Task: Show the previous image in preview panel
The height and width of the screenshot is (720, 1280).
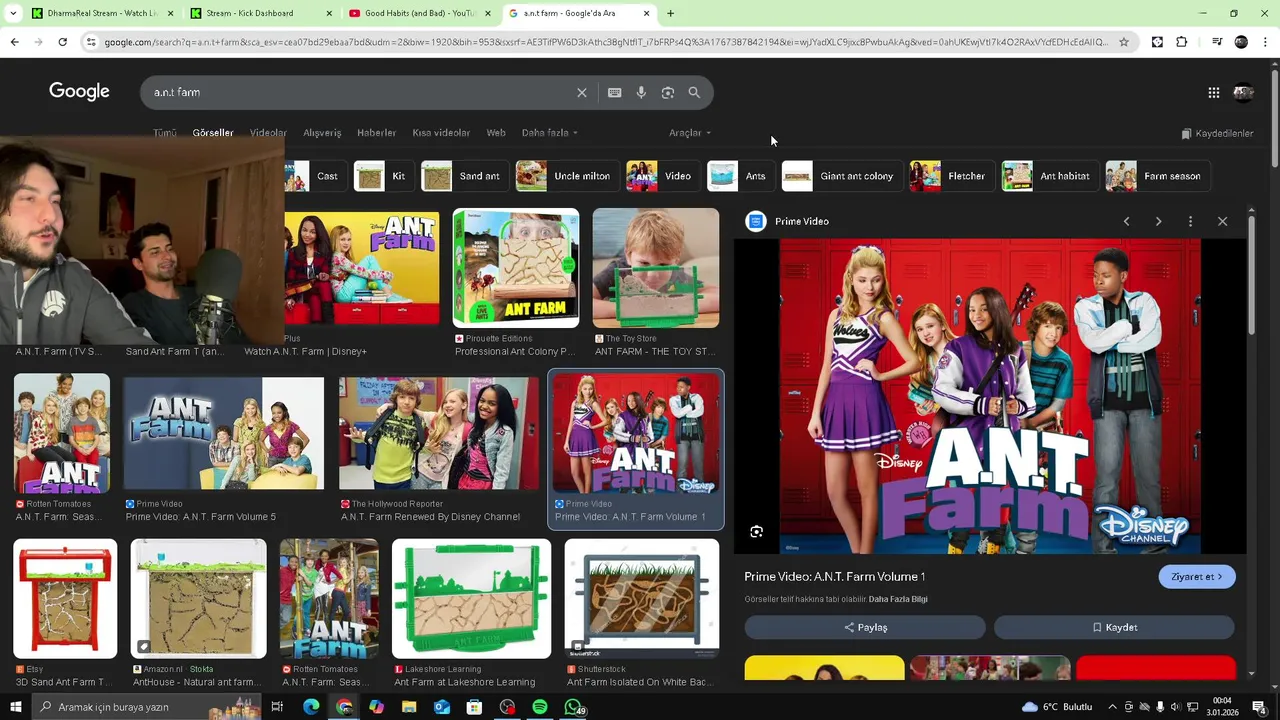Action: click(x=1127, y=221)
